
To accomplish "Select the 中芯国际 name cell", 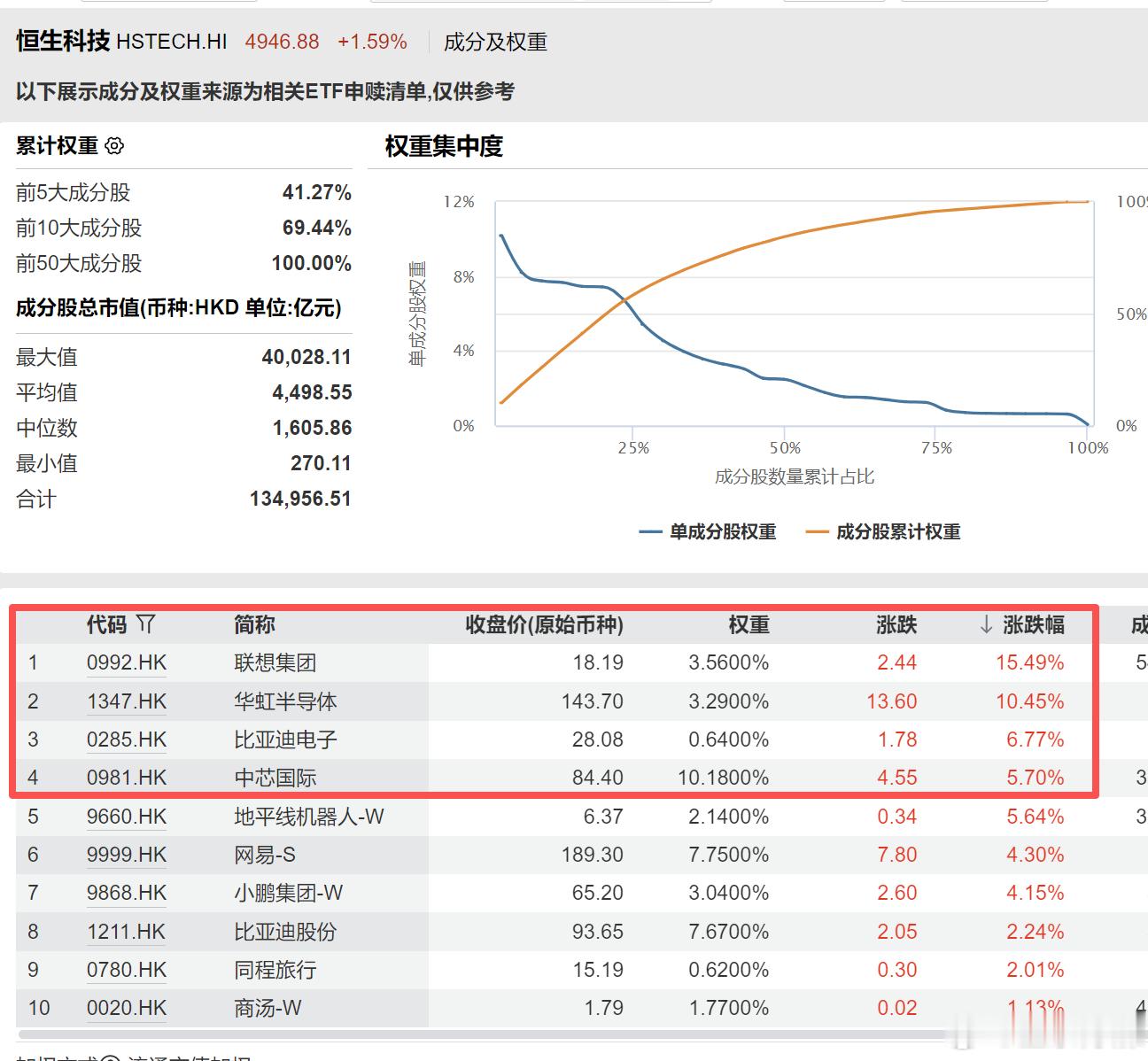I will click(x=275, y=778).
